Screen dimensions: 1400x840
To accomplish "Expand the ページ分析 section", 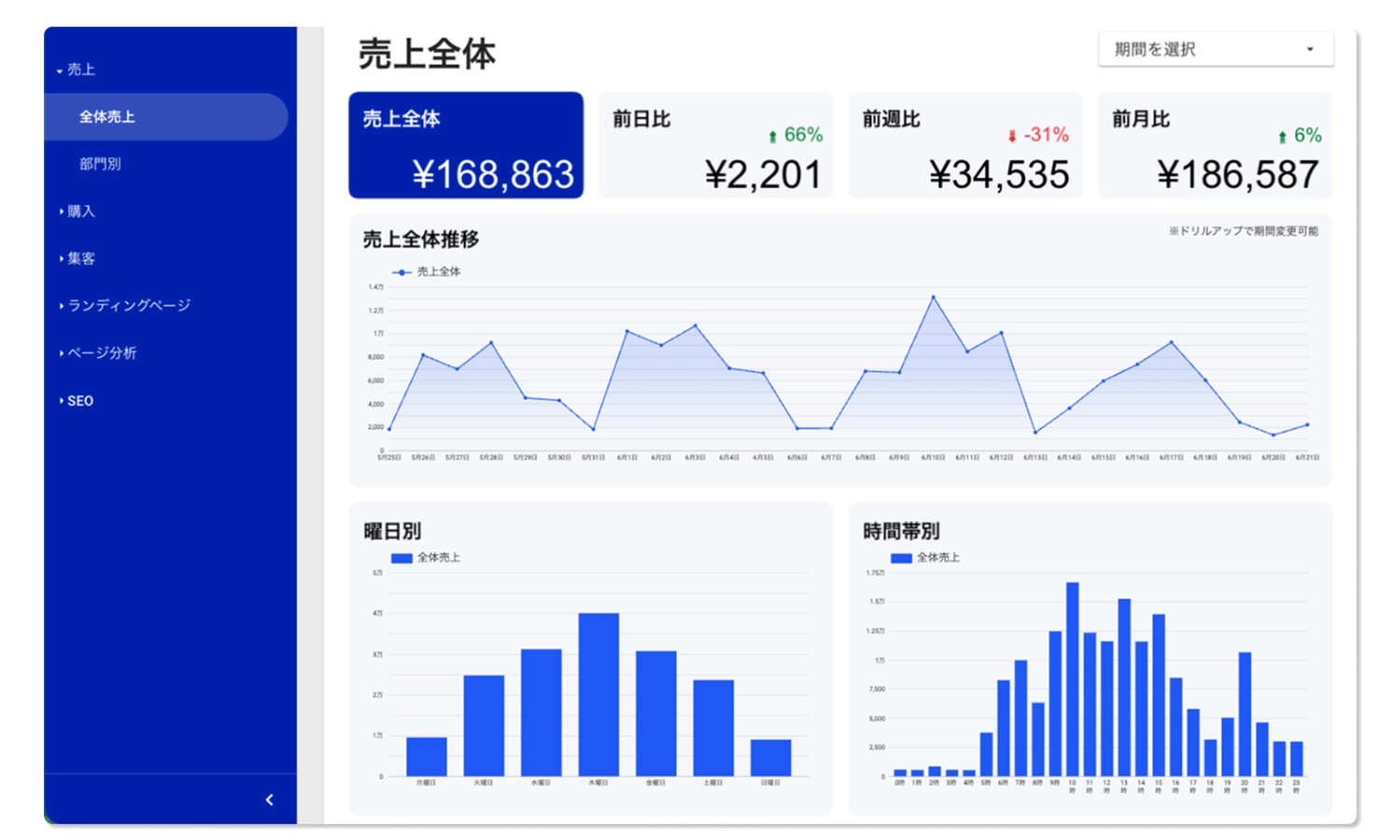I will point(97,353).
